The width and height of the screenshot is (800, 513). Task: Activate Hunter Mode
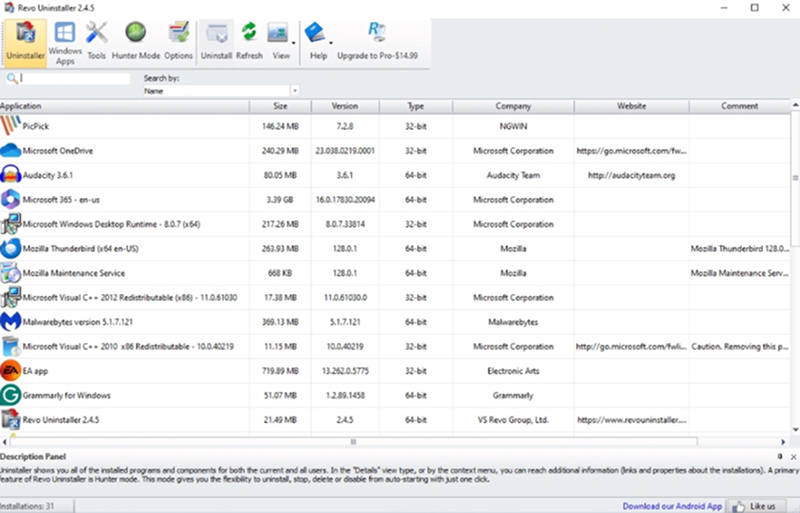(136, 41)
